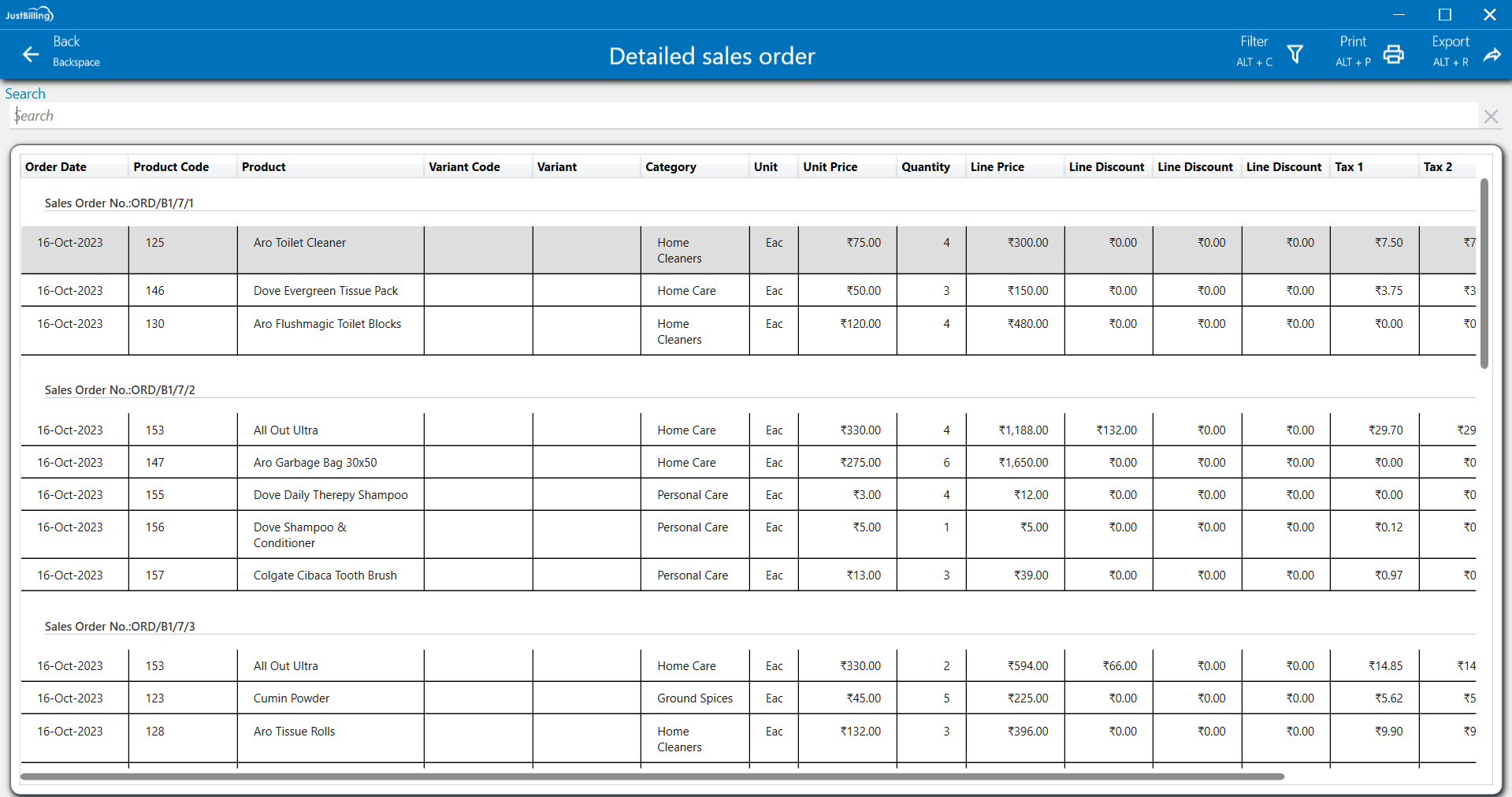Viewport: 1512px width, 797px height.
Task: Click the Unit Price column header
Action: click(x=830, y=167)
